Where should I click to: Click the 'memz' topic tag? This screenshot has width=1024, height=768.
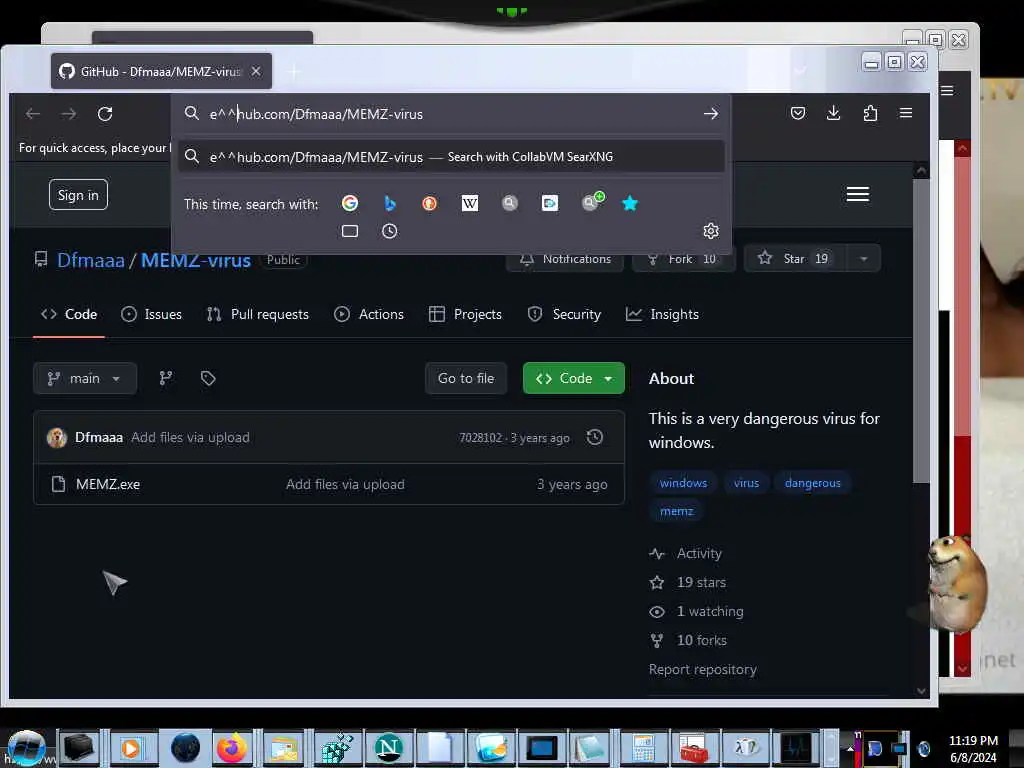coord(676,511)
